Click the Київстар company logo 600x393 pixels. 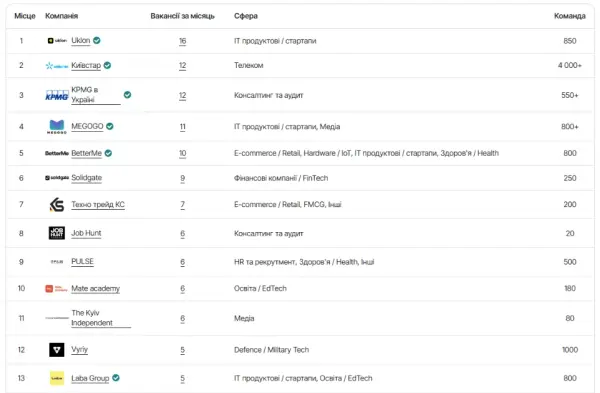coord(57,66)
